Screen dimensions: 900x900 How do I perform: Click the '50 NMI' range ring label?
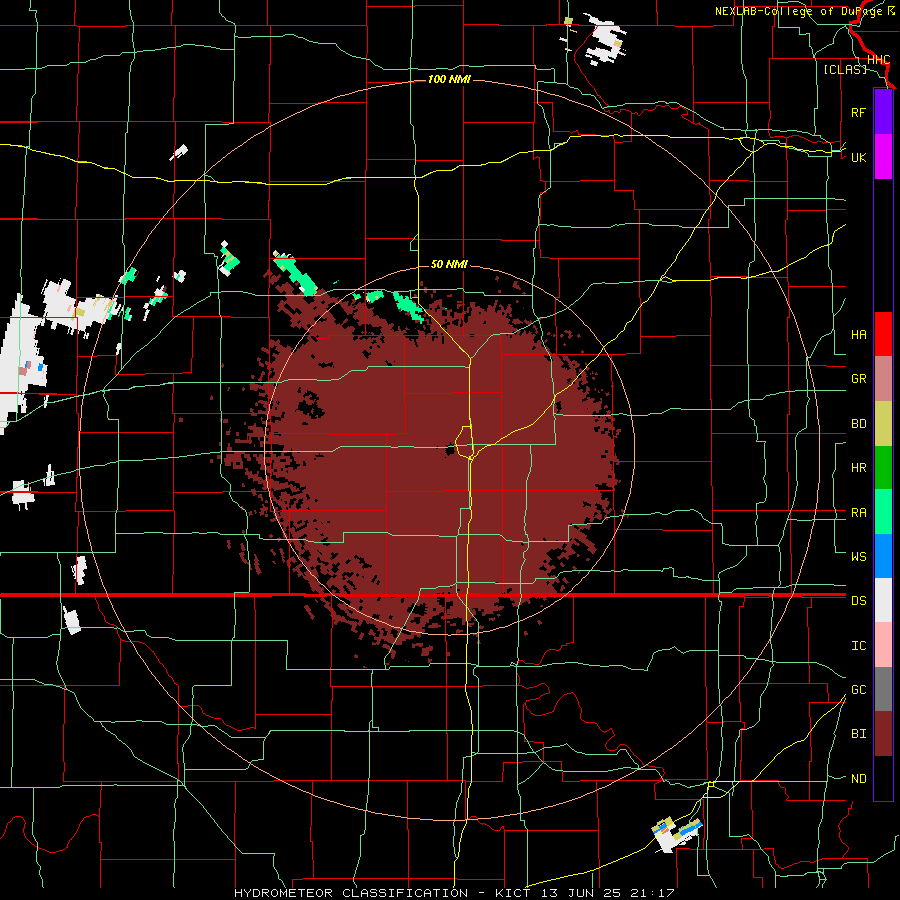[449, 264]
